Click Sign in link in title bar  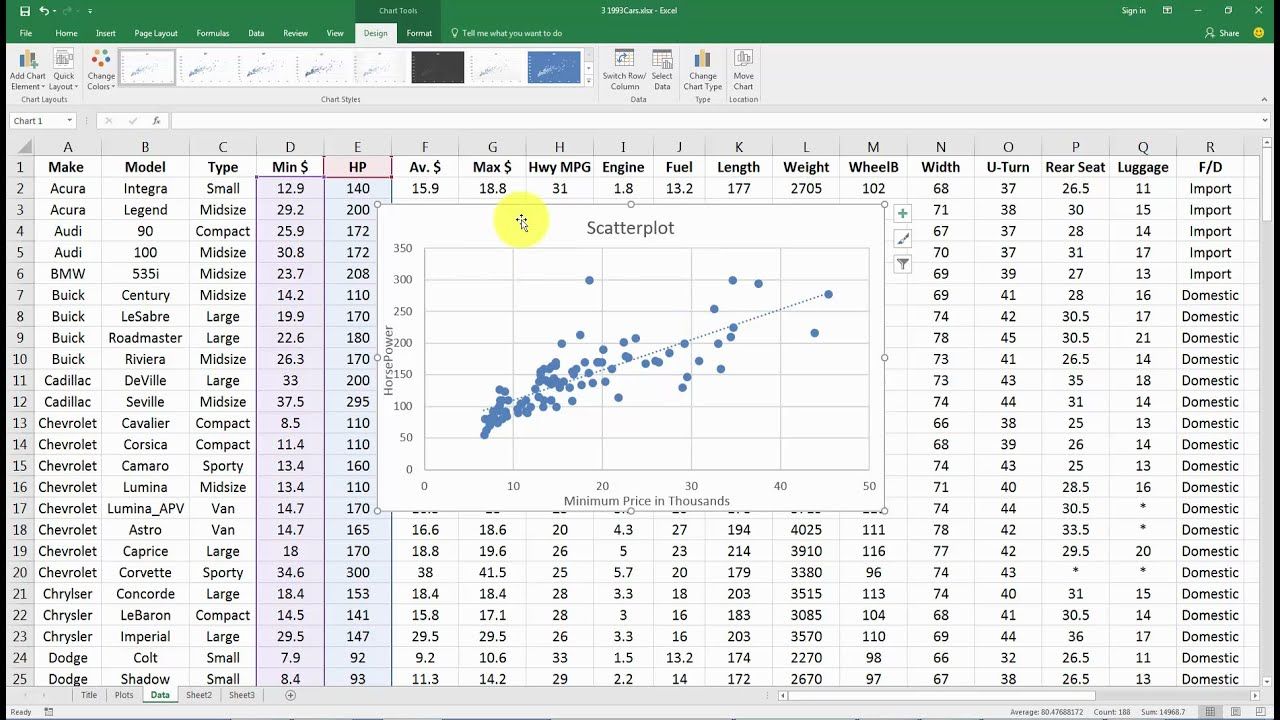click(1133, 10)
